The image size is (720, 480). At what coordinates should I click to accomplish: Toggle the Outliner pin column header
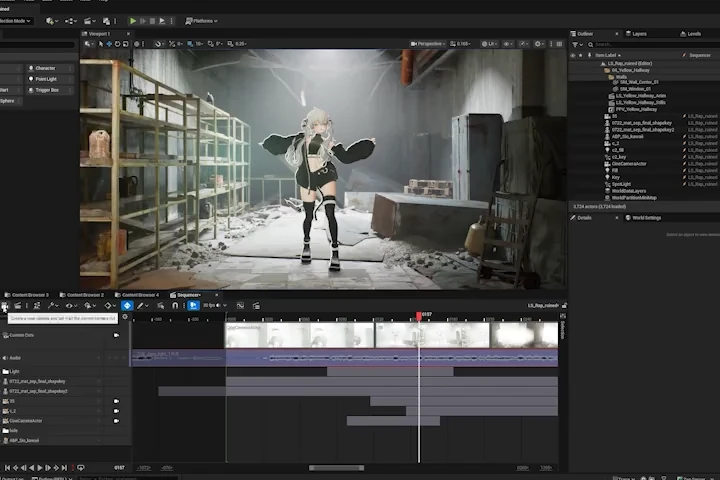(590, 55)
